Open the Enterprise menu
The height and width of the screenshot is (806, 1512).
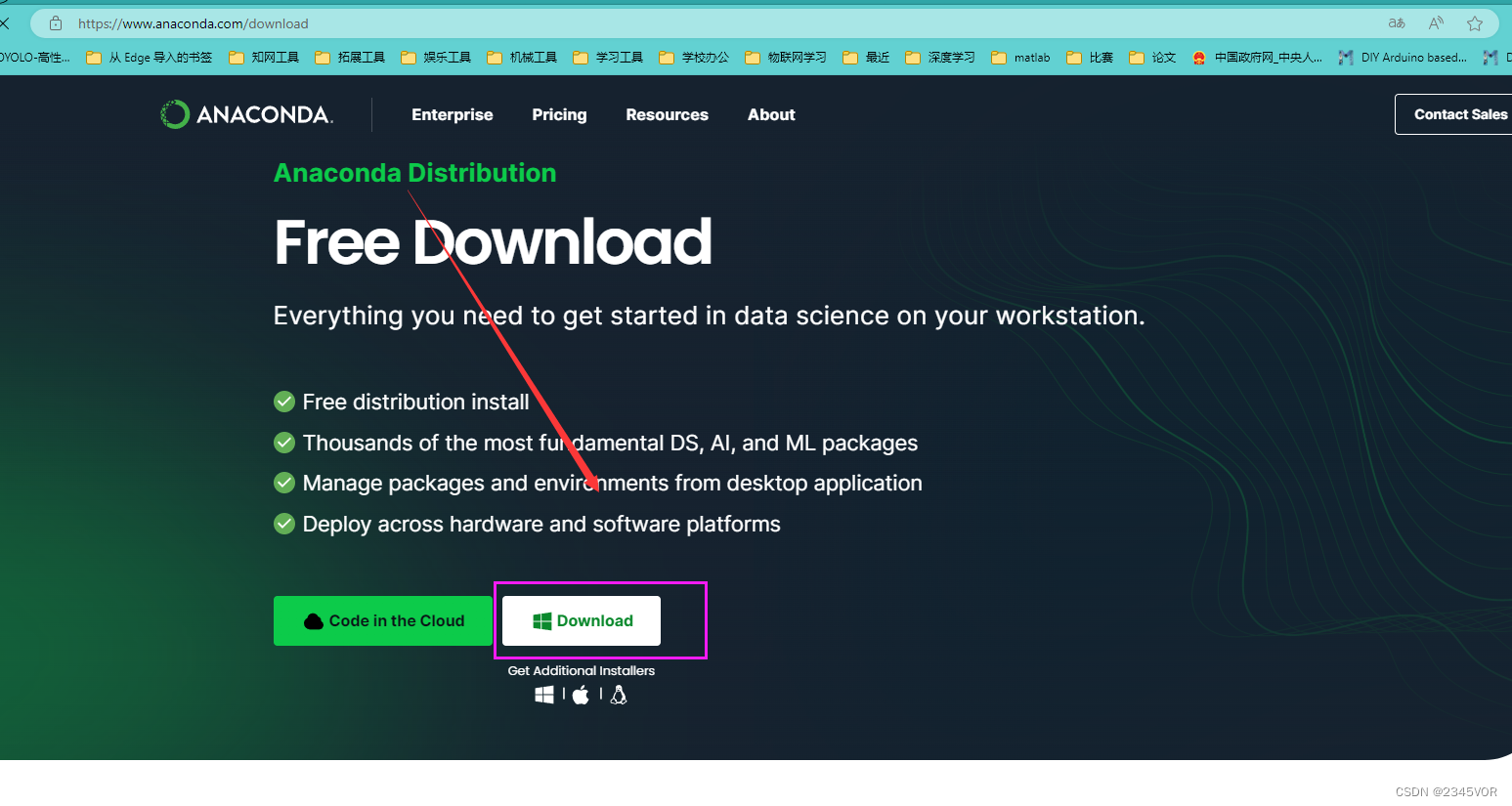453,114
